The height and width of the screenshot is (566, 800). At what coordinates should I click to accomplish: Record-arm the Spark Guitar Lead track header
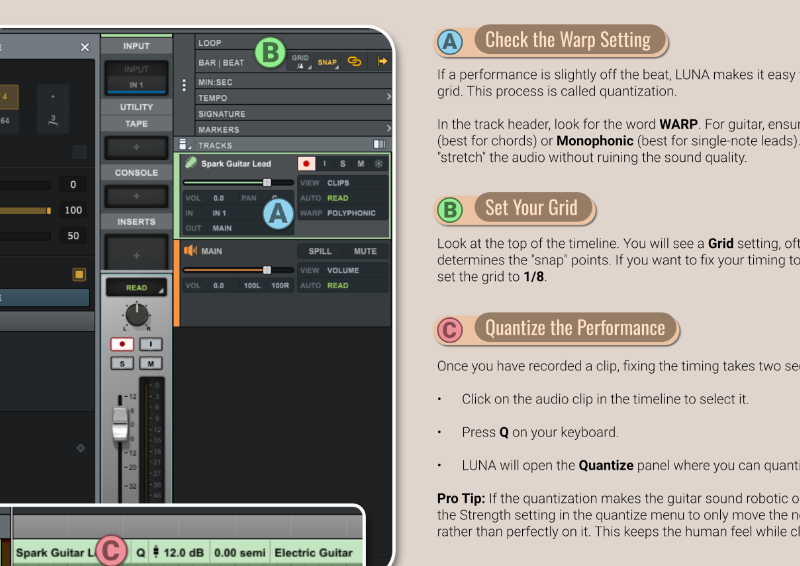click(x=306, y=163)
